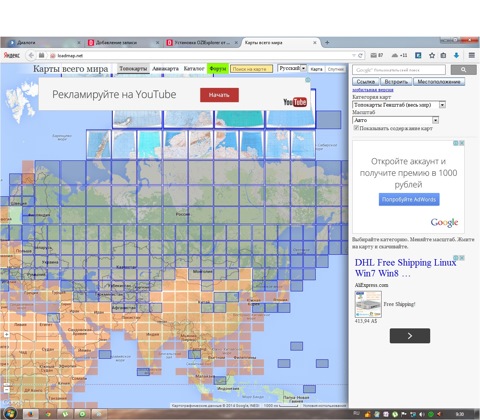Screen dimensions: 480x420
Task: Reload the loadmap.net page
Action: (x=360, y=55)
